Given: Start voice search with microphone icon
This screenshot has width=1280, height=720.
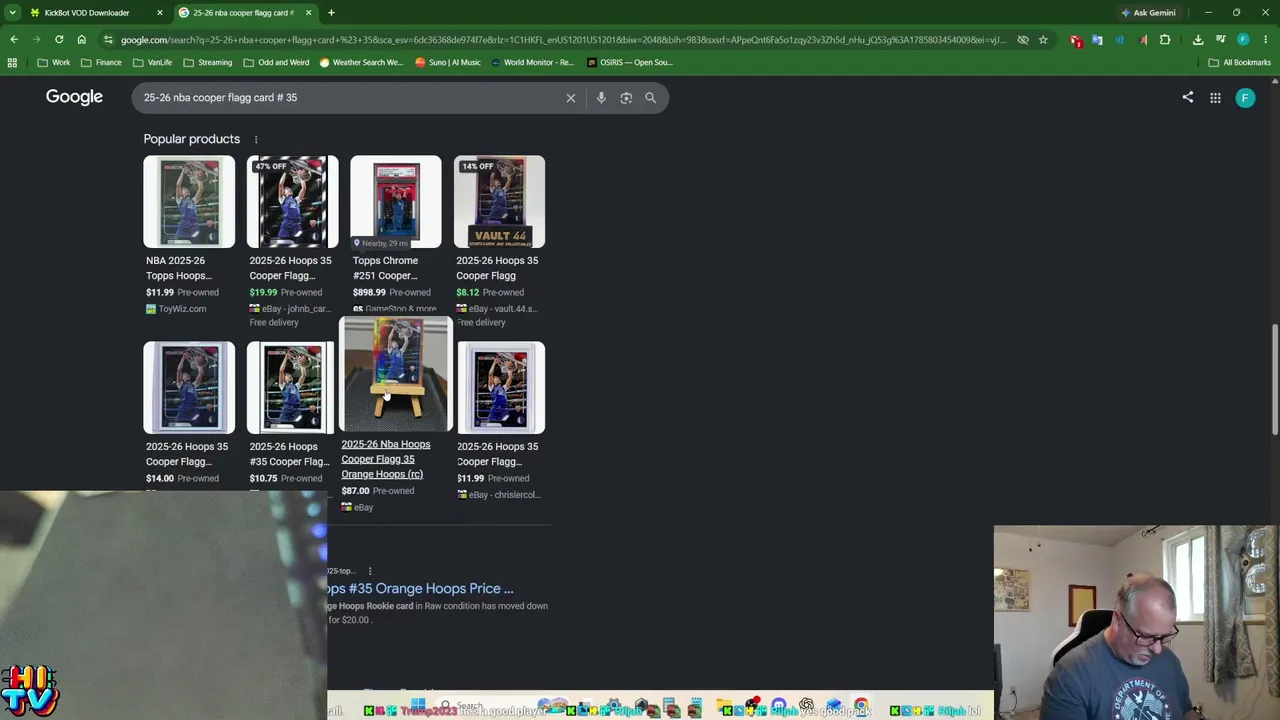Looking at the screenshot, I should tap(601, 98).
